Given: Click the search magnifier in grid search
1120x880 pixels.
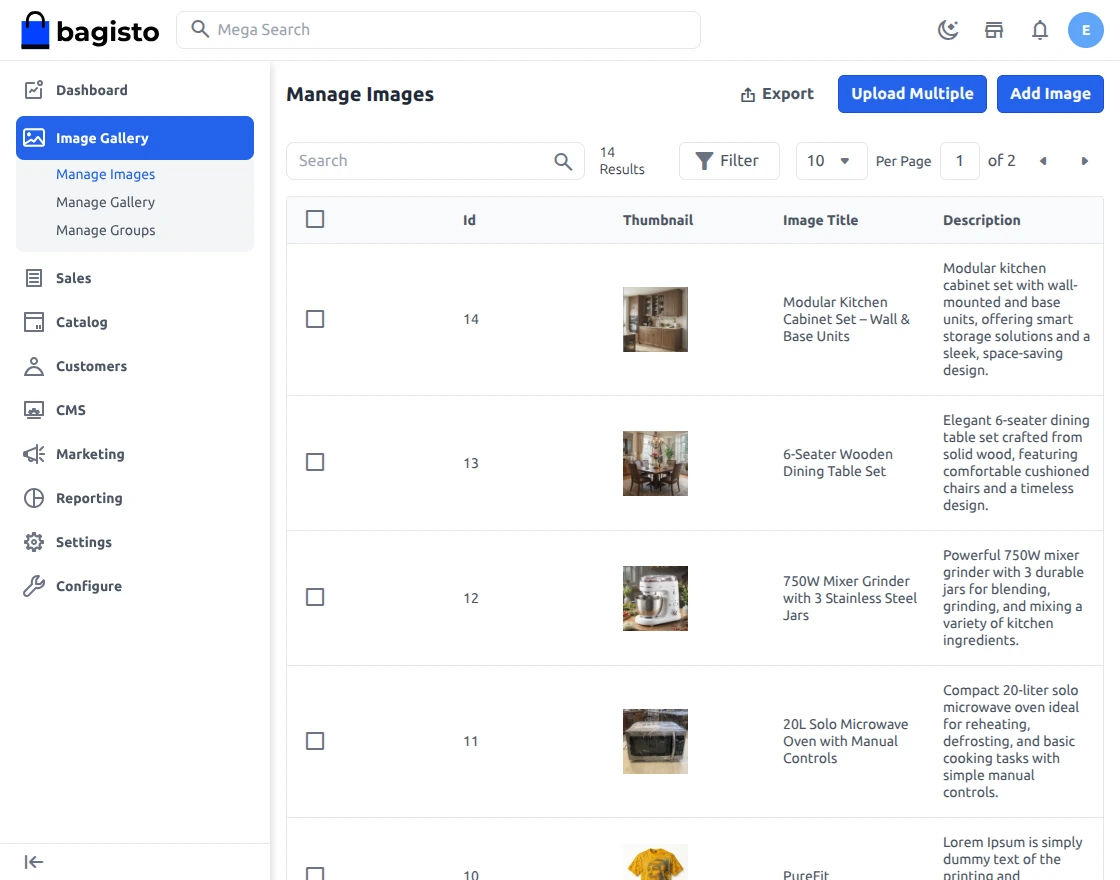Looking at the screenshot, I should pos(563,161).
